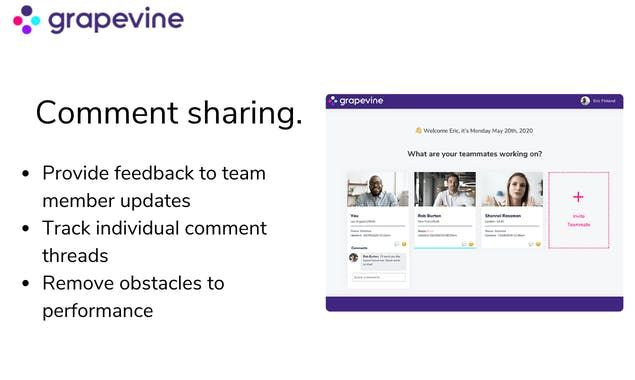The height and width of the screenshot is (380, 635).
Task: Click the large Grapevine logo at the slide's top left
Action: pos(98,19)
